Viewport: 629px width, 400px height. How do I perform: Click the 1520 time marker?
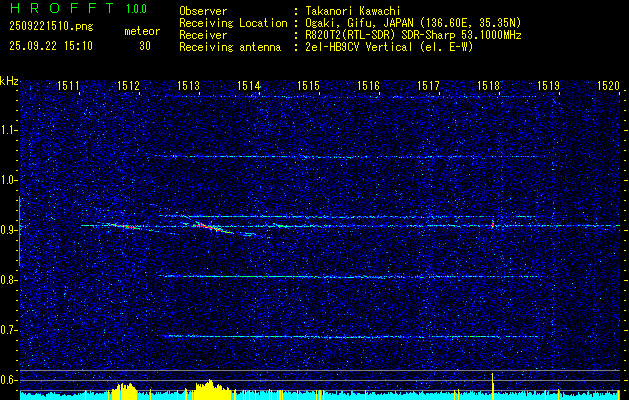[608, 87]
